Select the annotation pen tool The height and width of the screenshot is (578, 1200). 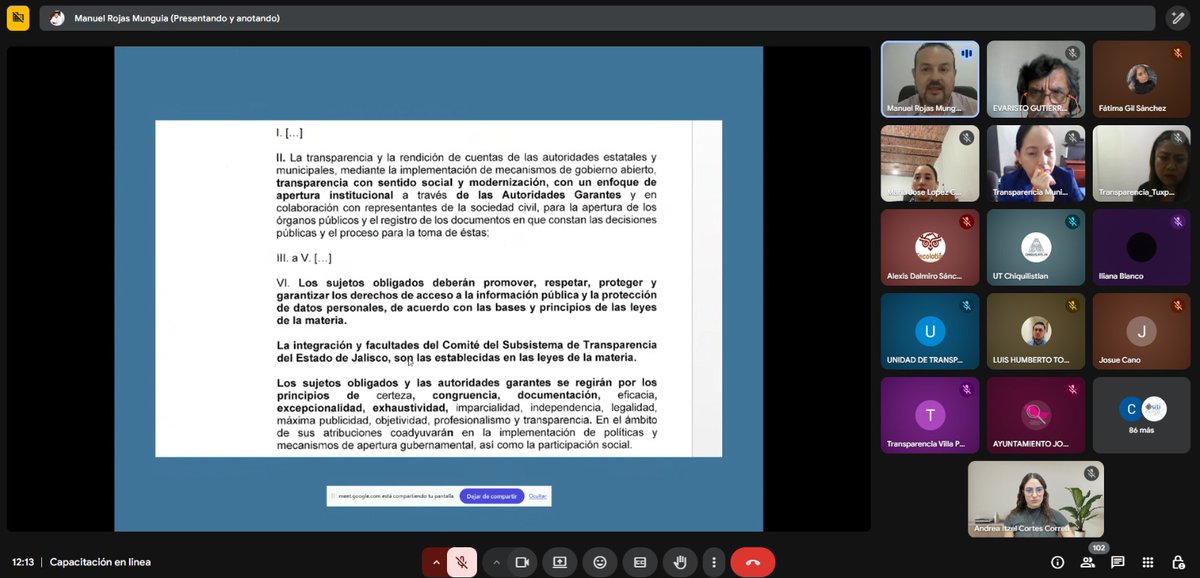tap(1178, 17)
